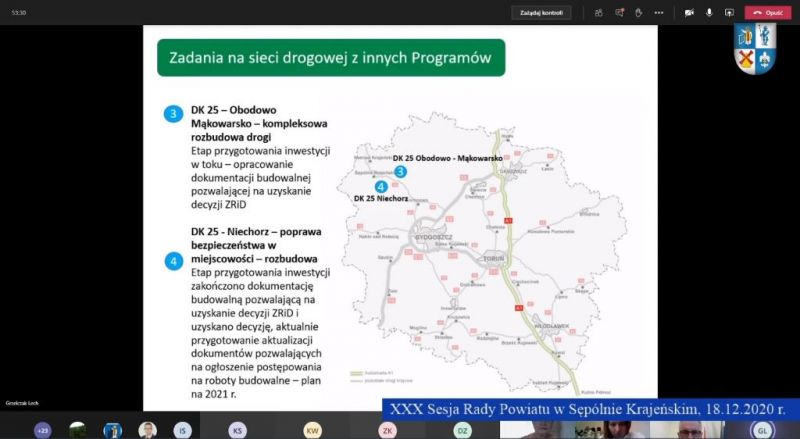The height and width of the screenshot is (439, 800).
Task: Open the +23 more participants avatar
Action: [43, 430]
